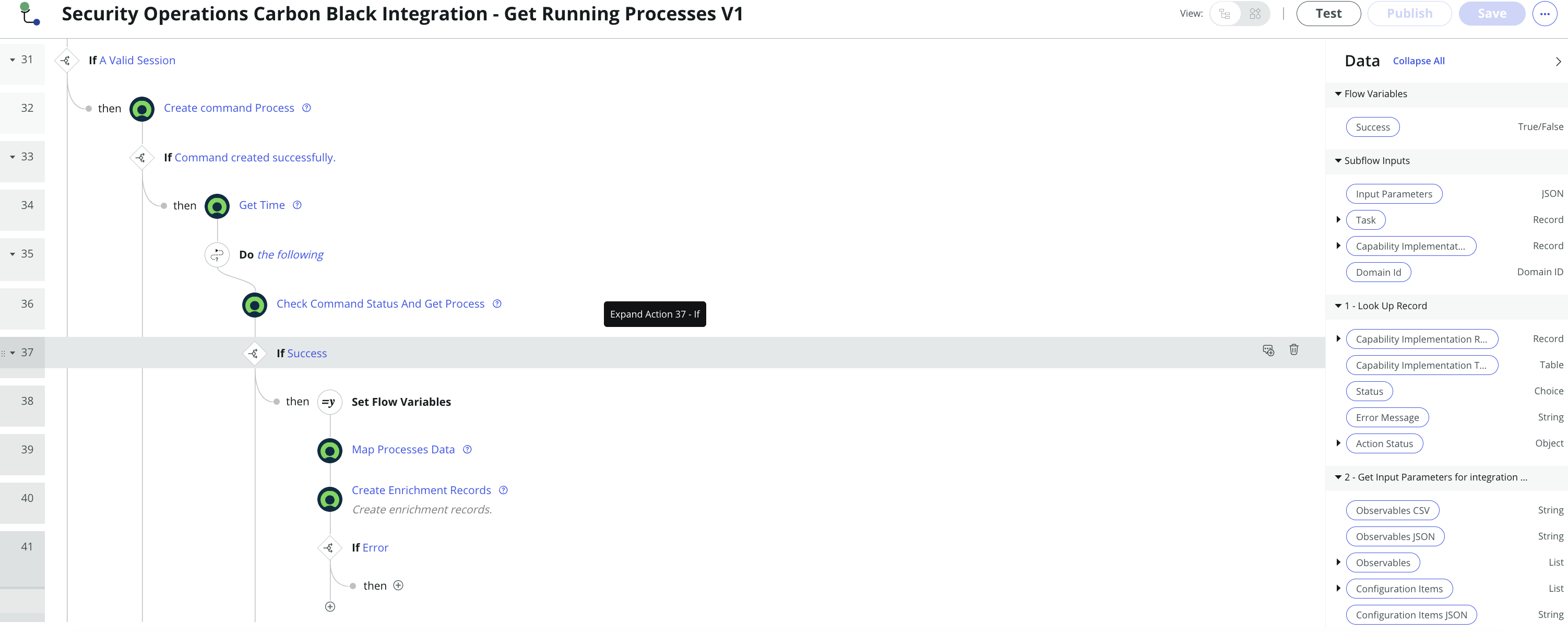Collapse the 1 - Look Up Record section
1568x633 pixels.
point(1338,306)
